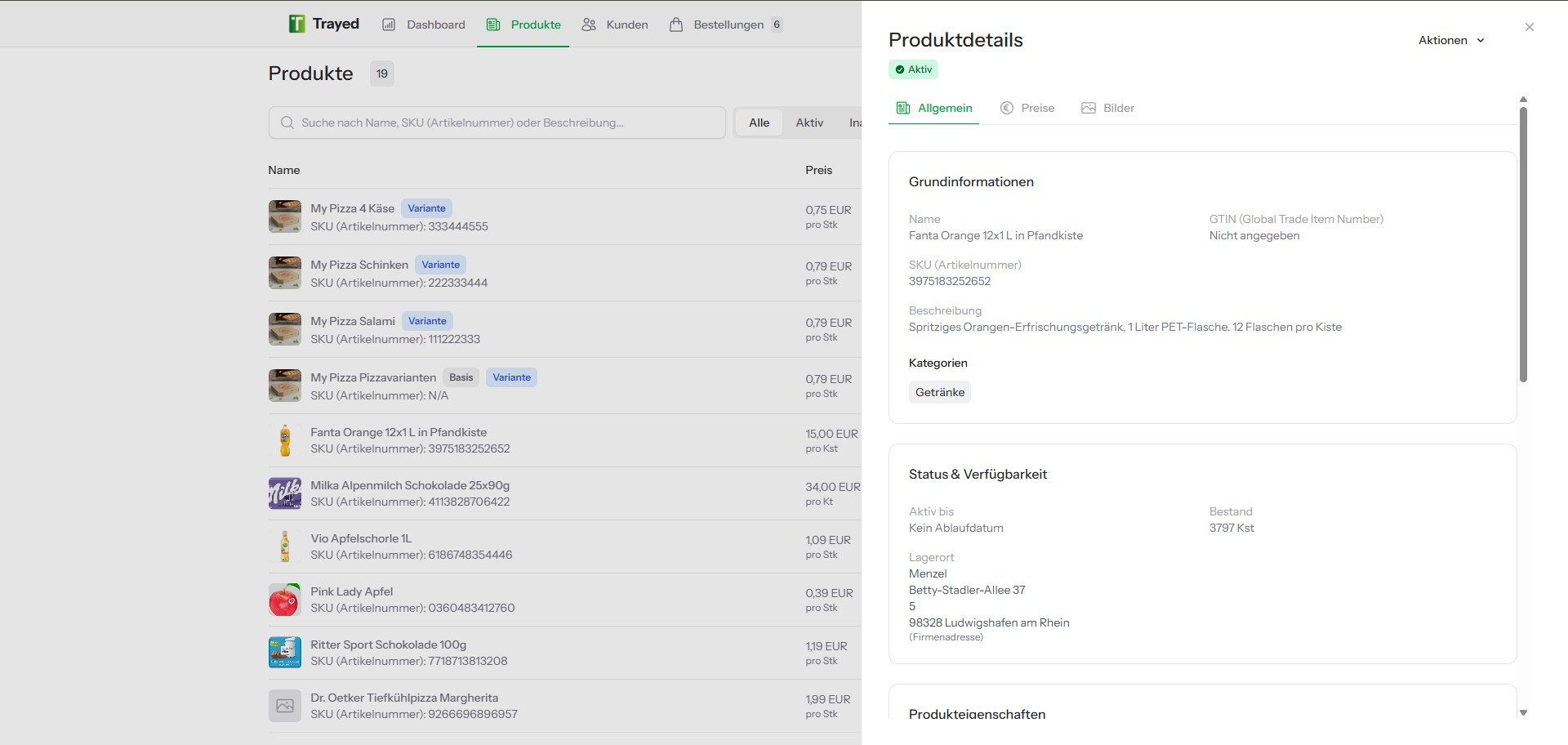Select the Dashboard chart icon in navigation
Viewport: 1568px width, 745px height.
pos(389,25)
